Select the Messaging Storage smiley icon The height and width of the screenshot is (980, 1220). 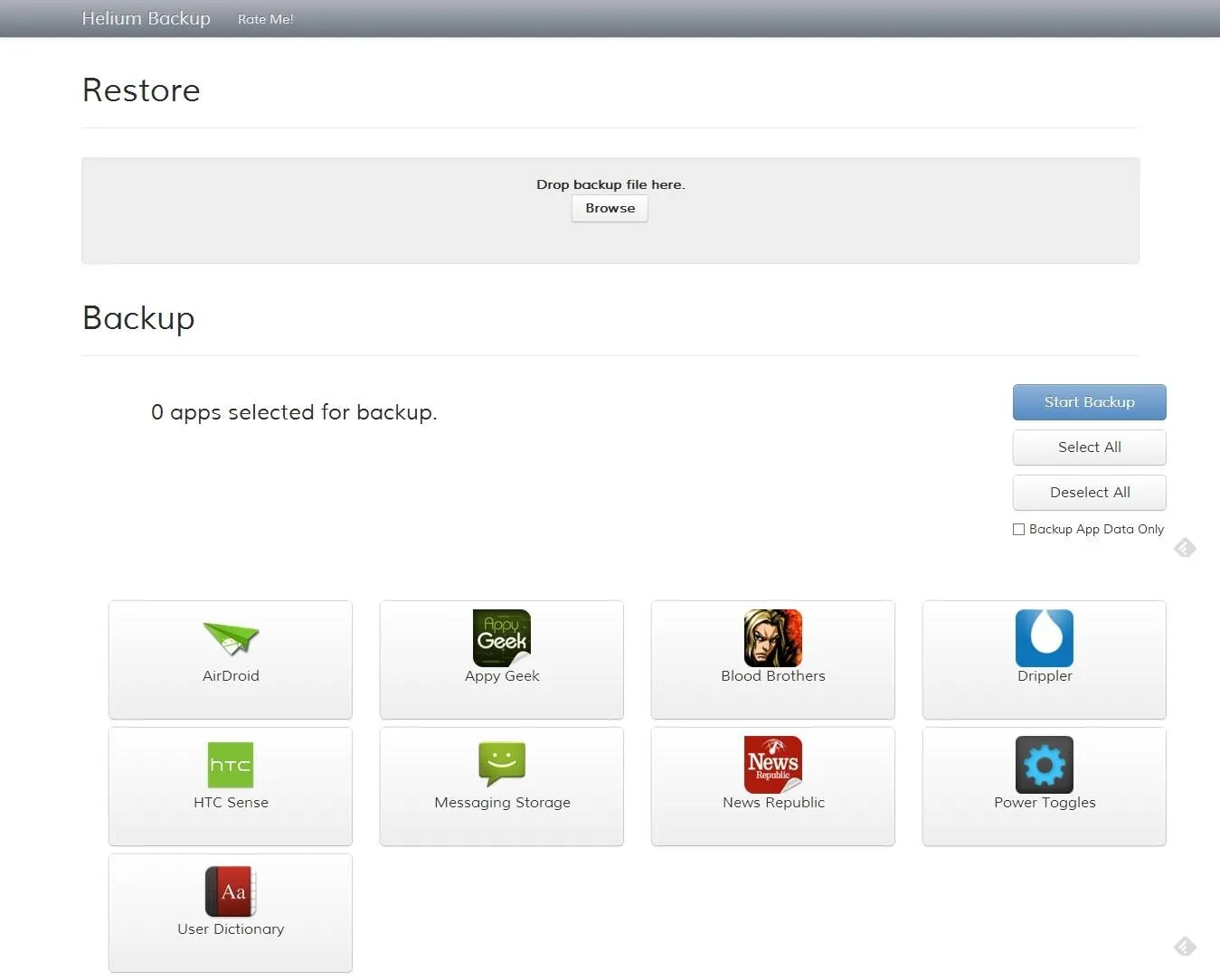pyautogui.click(x=502, y=765)
